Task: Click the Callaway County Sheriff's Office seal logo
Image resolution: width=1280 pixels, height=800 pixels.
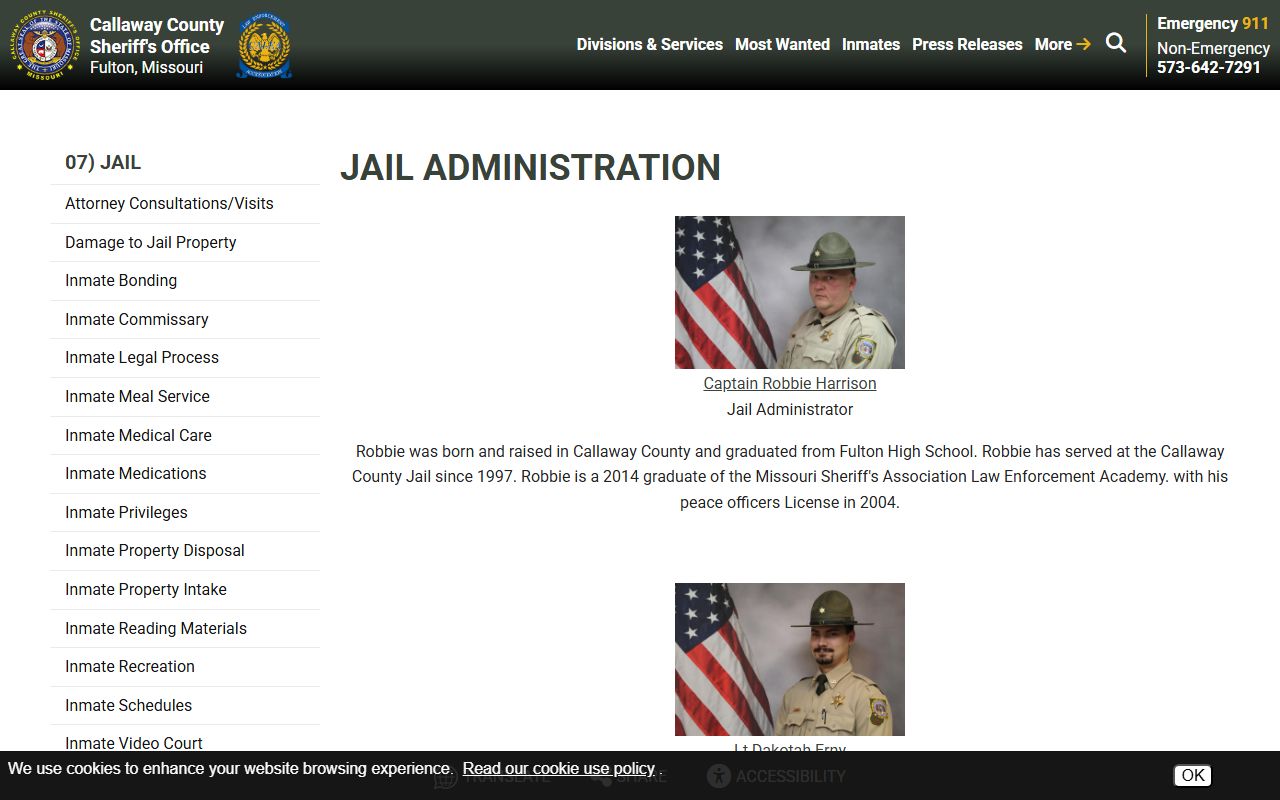Action: click(45, 45)
